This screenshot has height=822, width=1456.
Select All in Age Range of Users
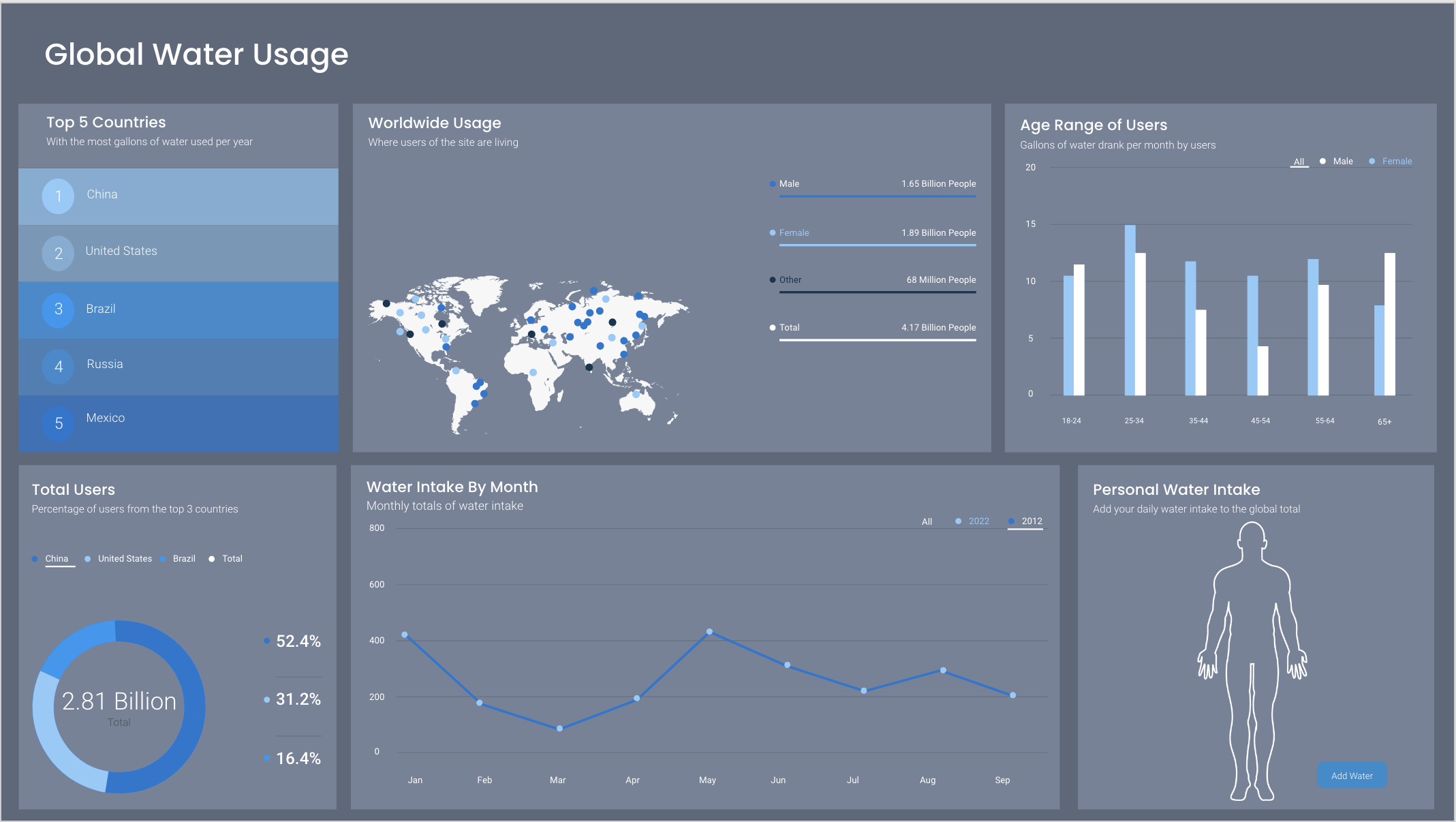coord(1299,162)
